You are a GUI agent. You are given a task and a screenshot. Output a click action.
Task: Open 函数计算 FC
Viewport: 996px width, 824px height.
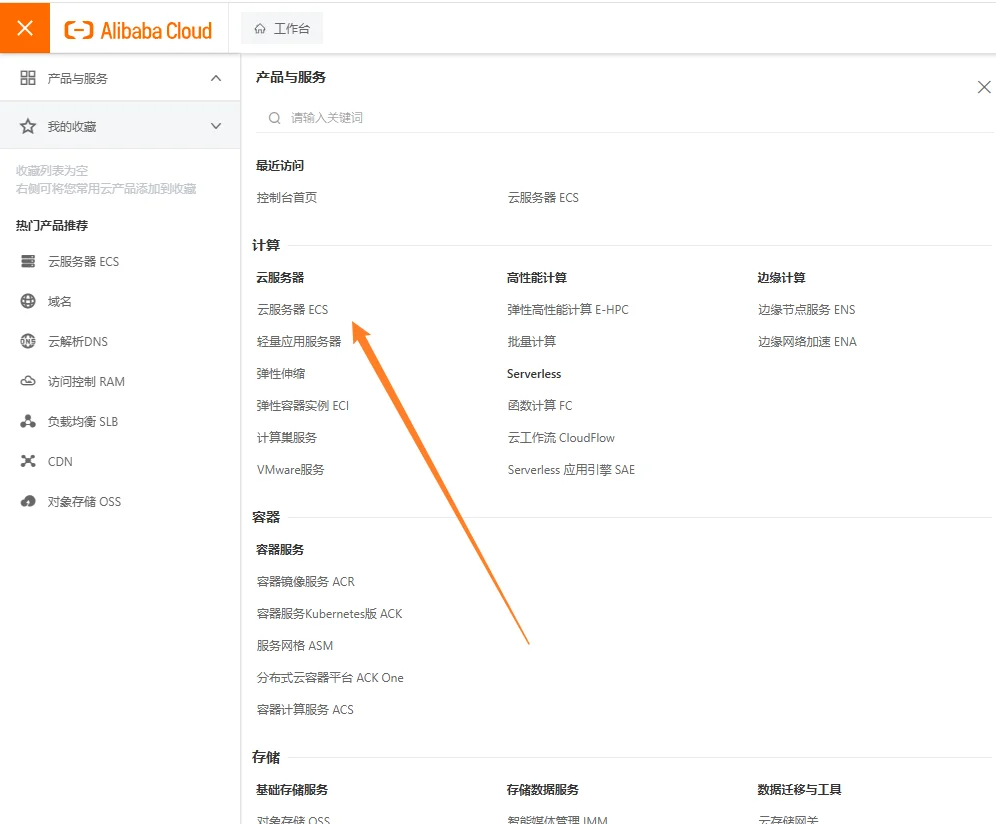[x=540, y=405]
